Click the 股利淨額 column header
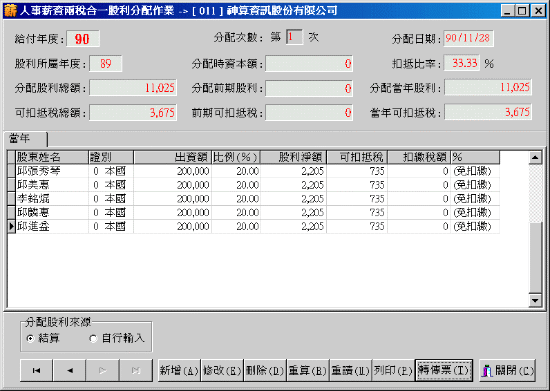Image resolution: width=550 pixels, height=391 pixels. (294, 157)
